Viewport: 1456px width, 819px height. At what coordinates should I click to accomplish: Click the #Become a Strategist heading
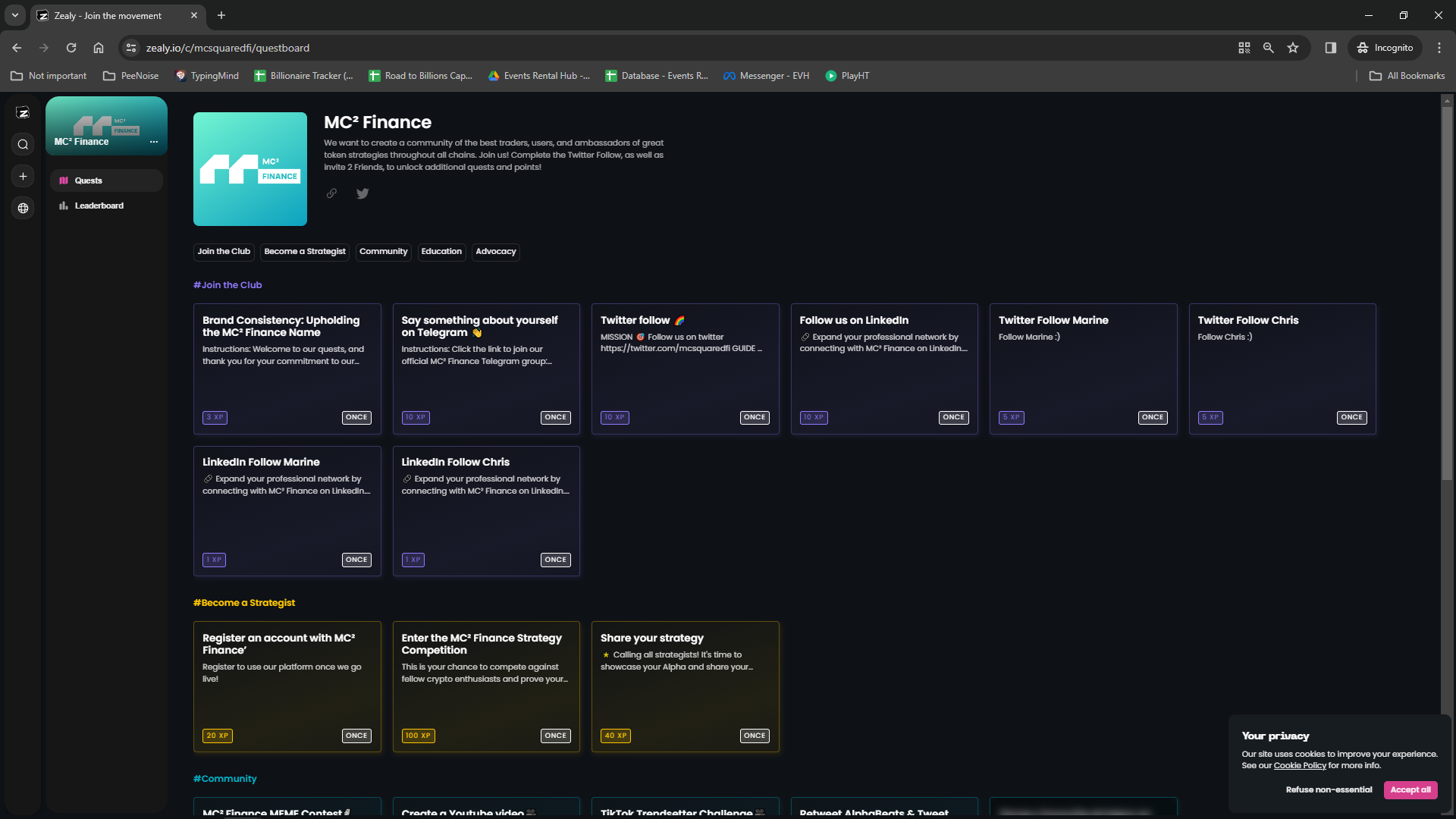[244, 603]
